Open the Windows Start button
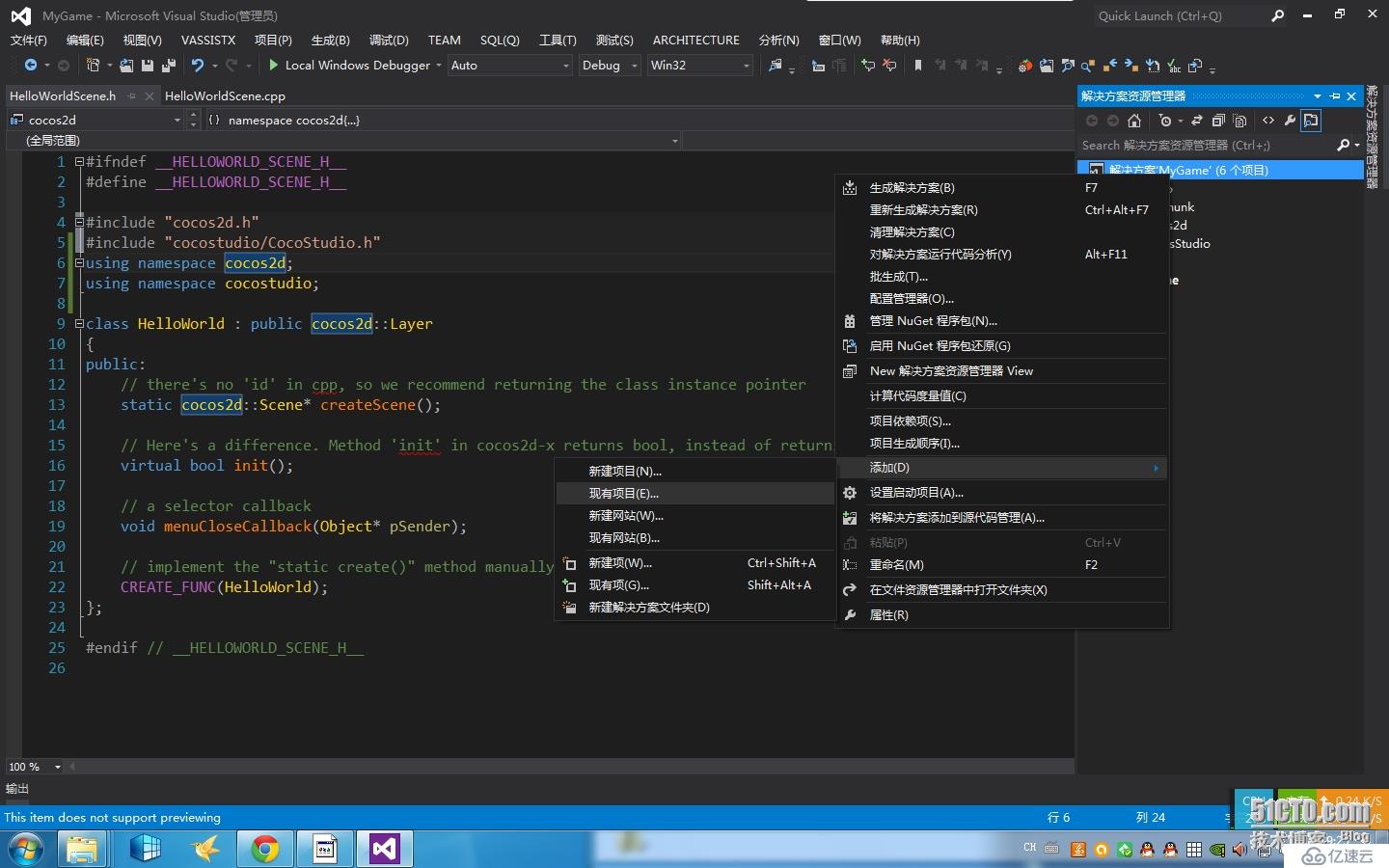 click(26, 850)
